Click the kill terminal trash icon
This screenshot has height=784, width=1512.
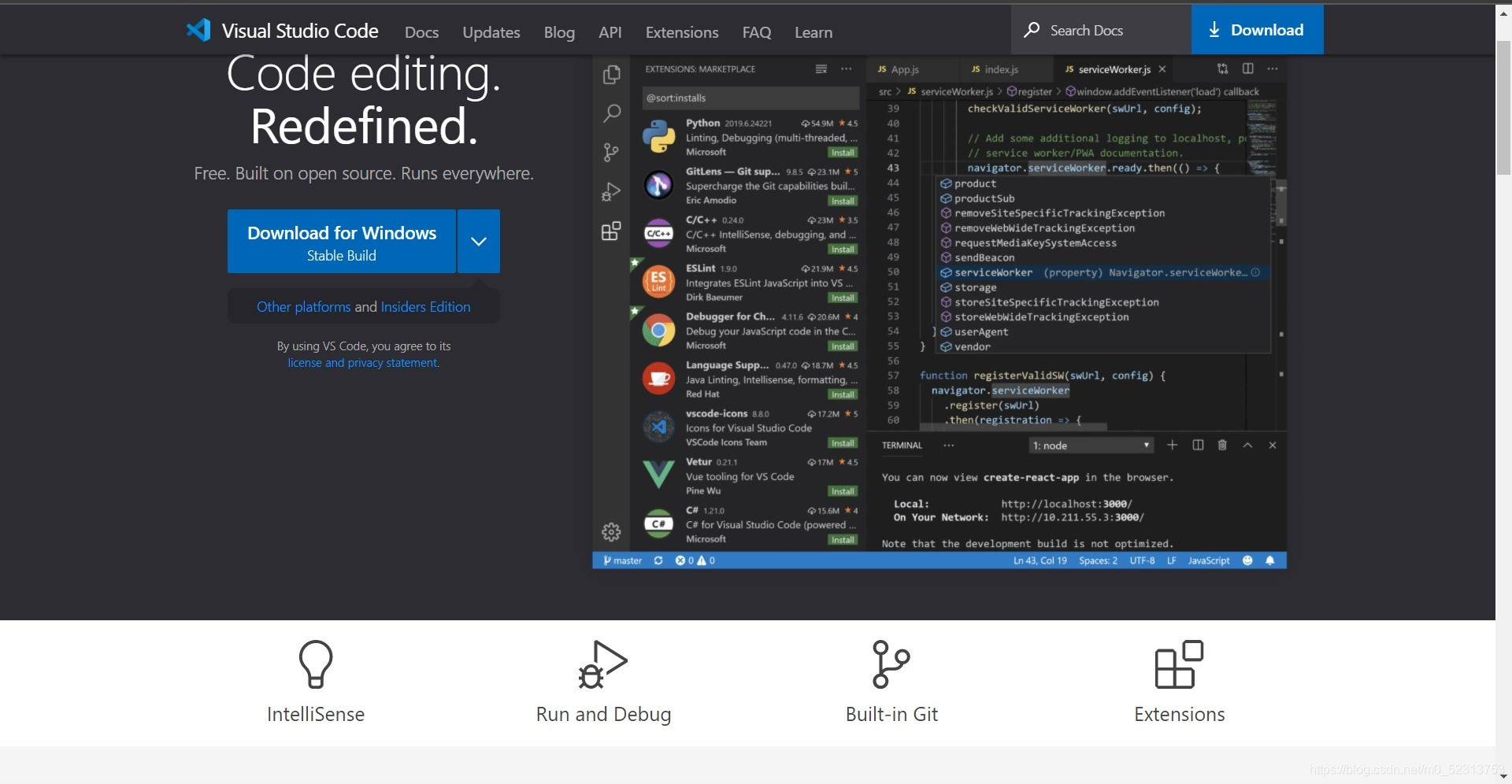(x=1222, y=445)
